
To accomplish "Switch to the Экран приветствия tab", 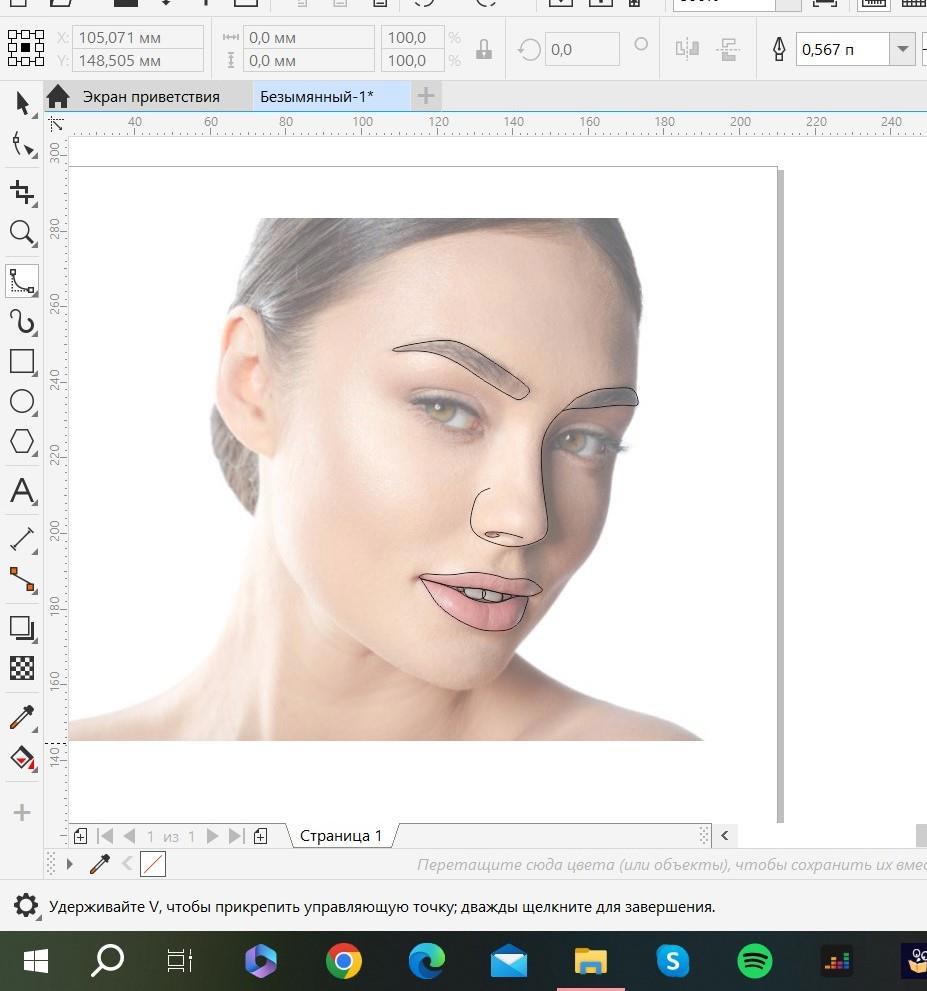I will pyautogui.click(x=150, y=97).
